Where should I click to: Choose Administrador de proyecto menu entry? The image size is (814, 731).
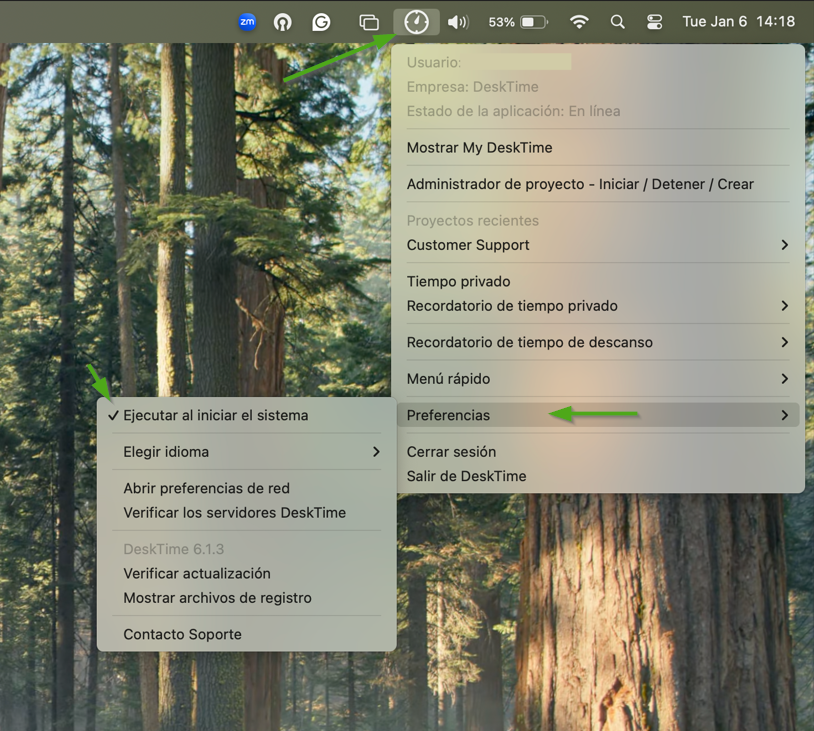coord(580,184)
